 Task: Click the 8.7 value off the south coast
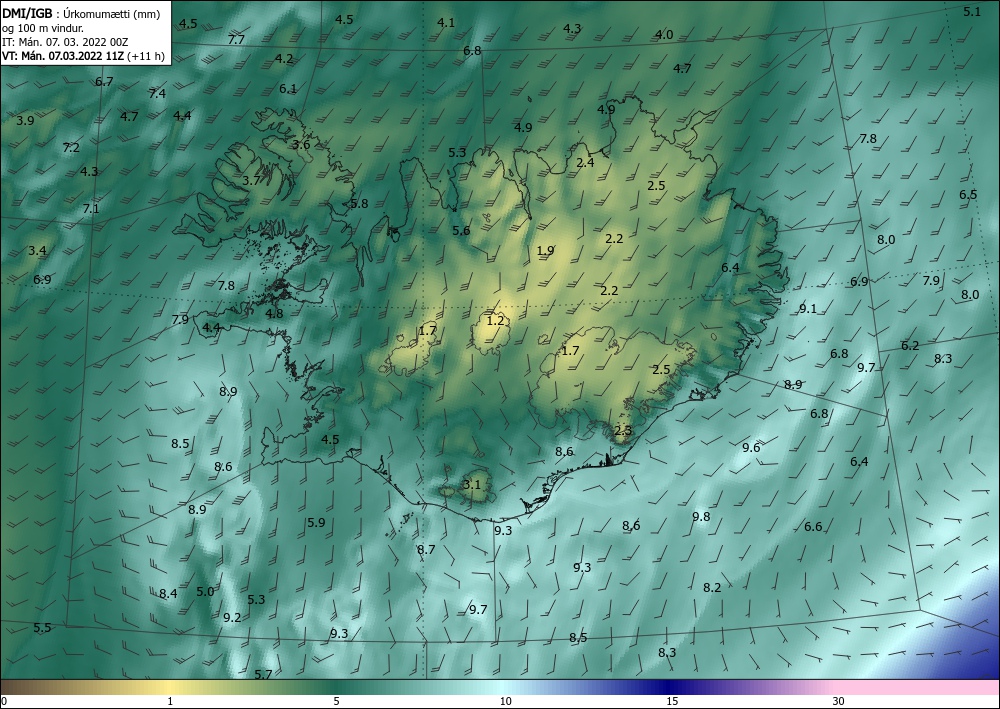pyautogui.click(x=426, y=550)
